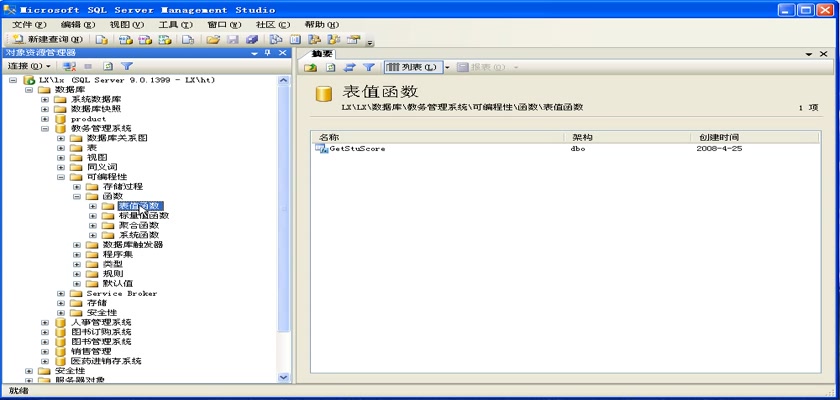Close the 摘要 document tab
The width and height of the screenshot is (840, 400).
point(823,54)
